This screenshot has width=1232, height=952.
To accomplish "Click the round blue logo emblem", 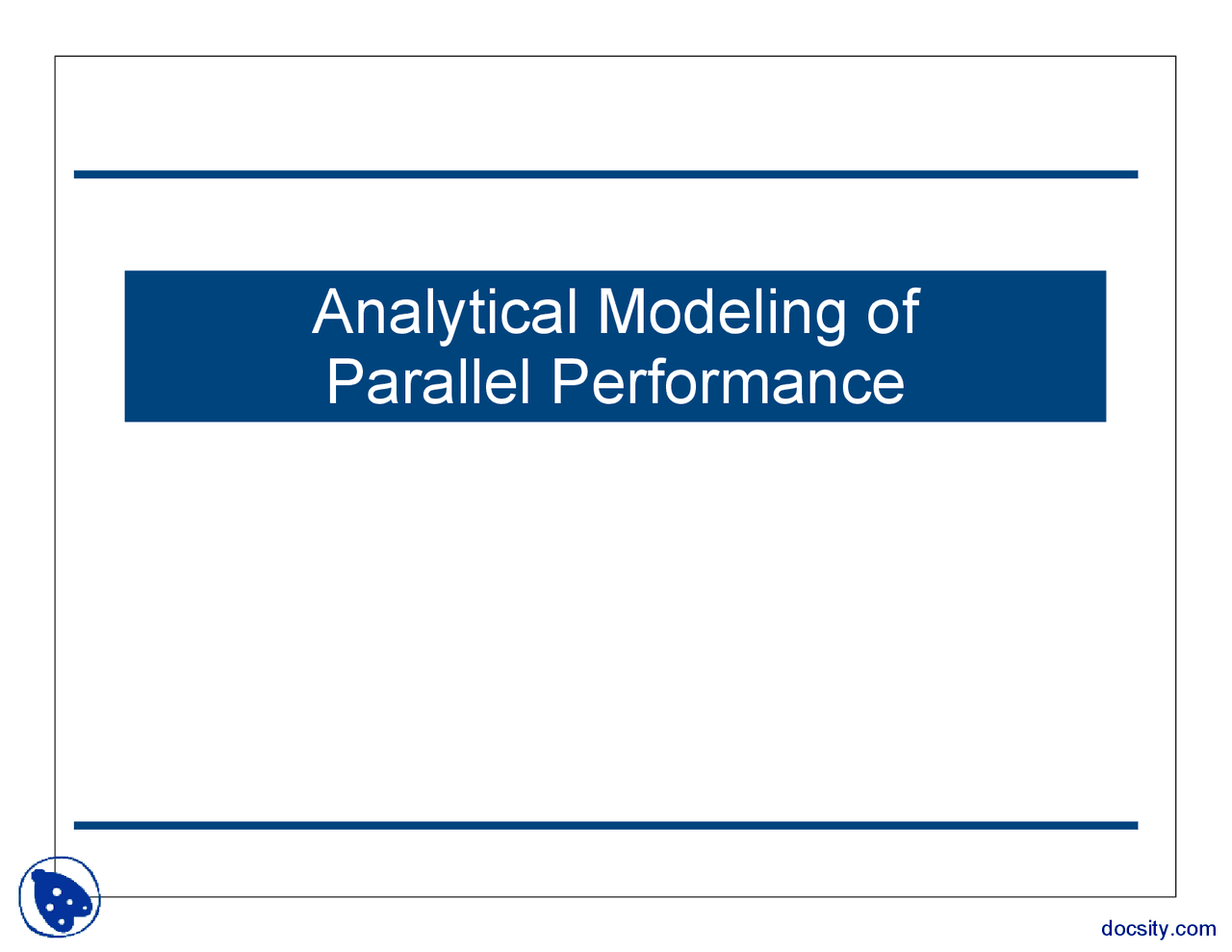I will tap(60, 897).
